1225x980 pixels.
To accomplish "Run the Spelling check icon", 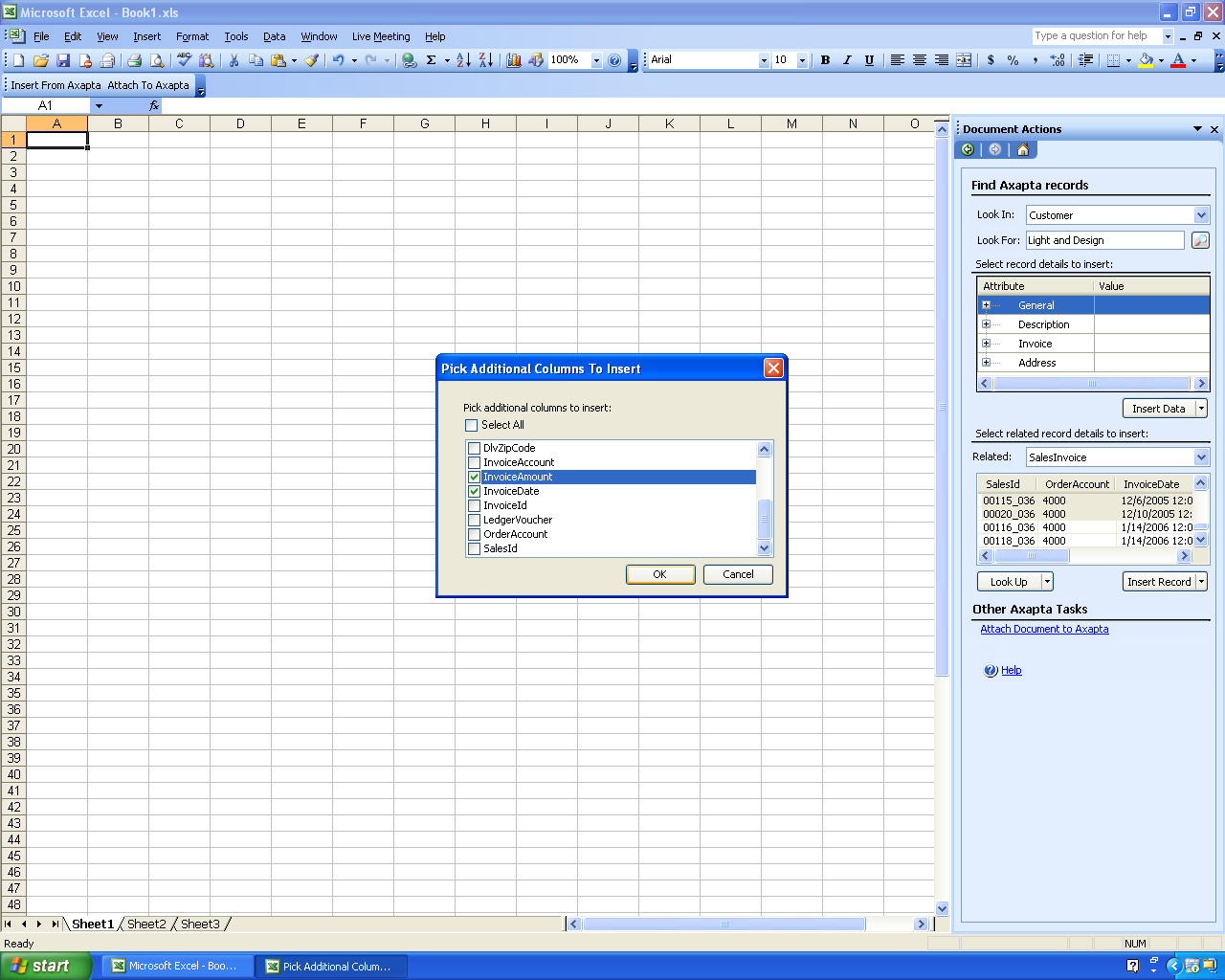I will pos(184,60).
